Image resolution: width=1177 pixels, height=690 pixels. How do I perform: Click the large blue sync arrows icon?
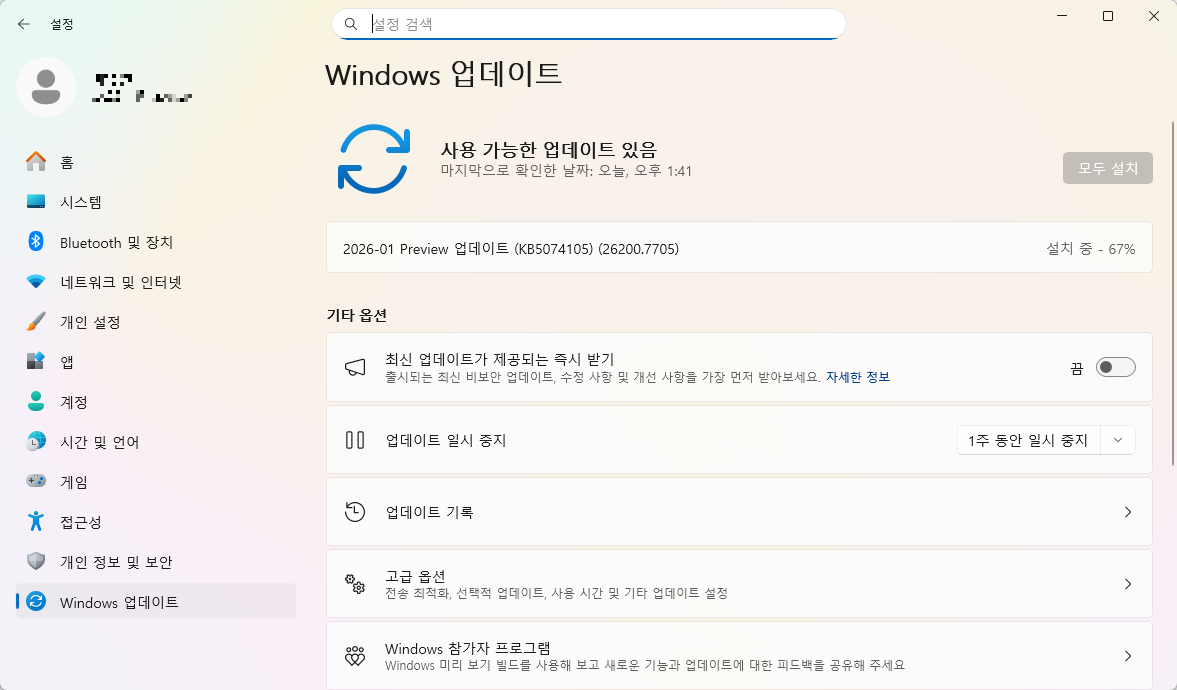tap(373, 158)
